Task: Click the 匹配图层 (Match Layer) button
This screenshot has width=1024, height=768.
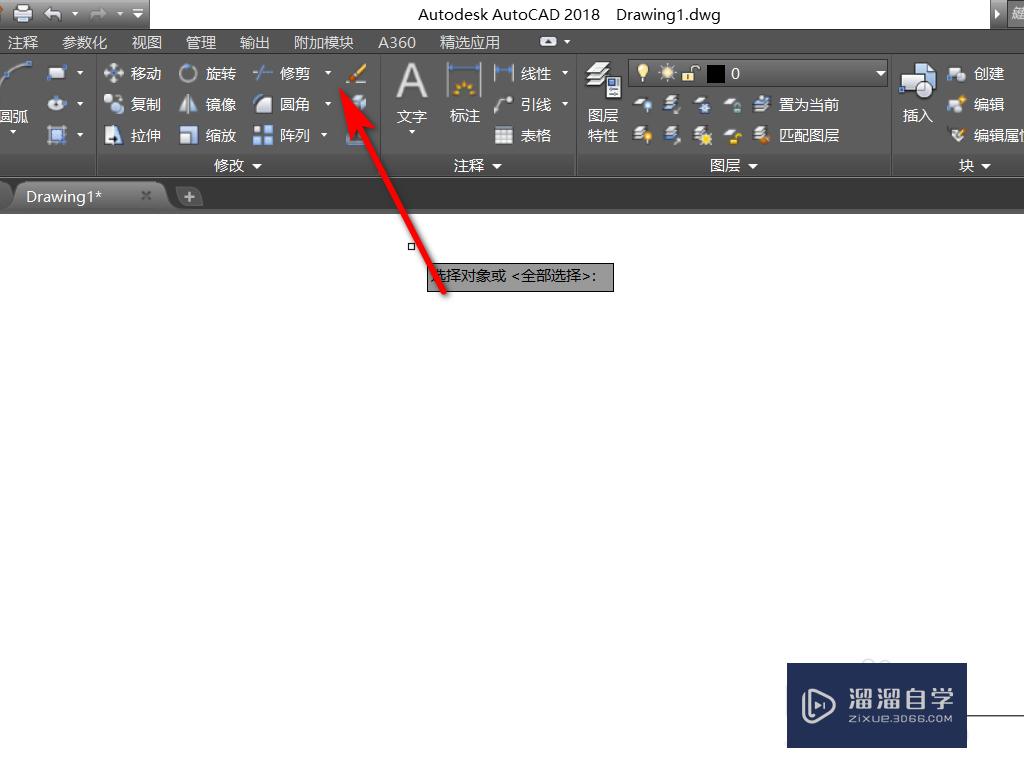Action: [x=808, y=135]
